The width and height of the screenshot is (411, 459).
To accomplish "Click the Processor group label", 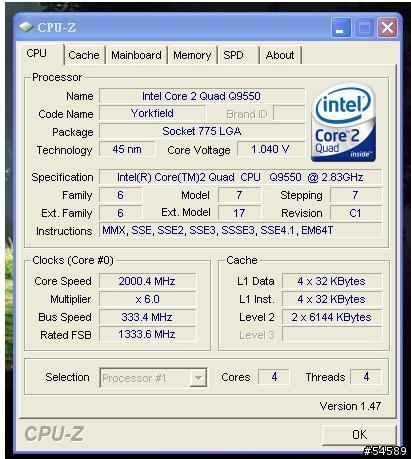I will [57, 77].
